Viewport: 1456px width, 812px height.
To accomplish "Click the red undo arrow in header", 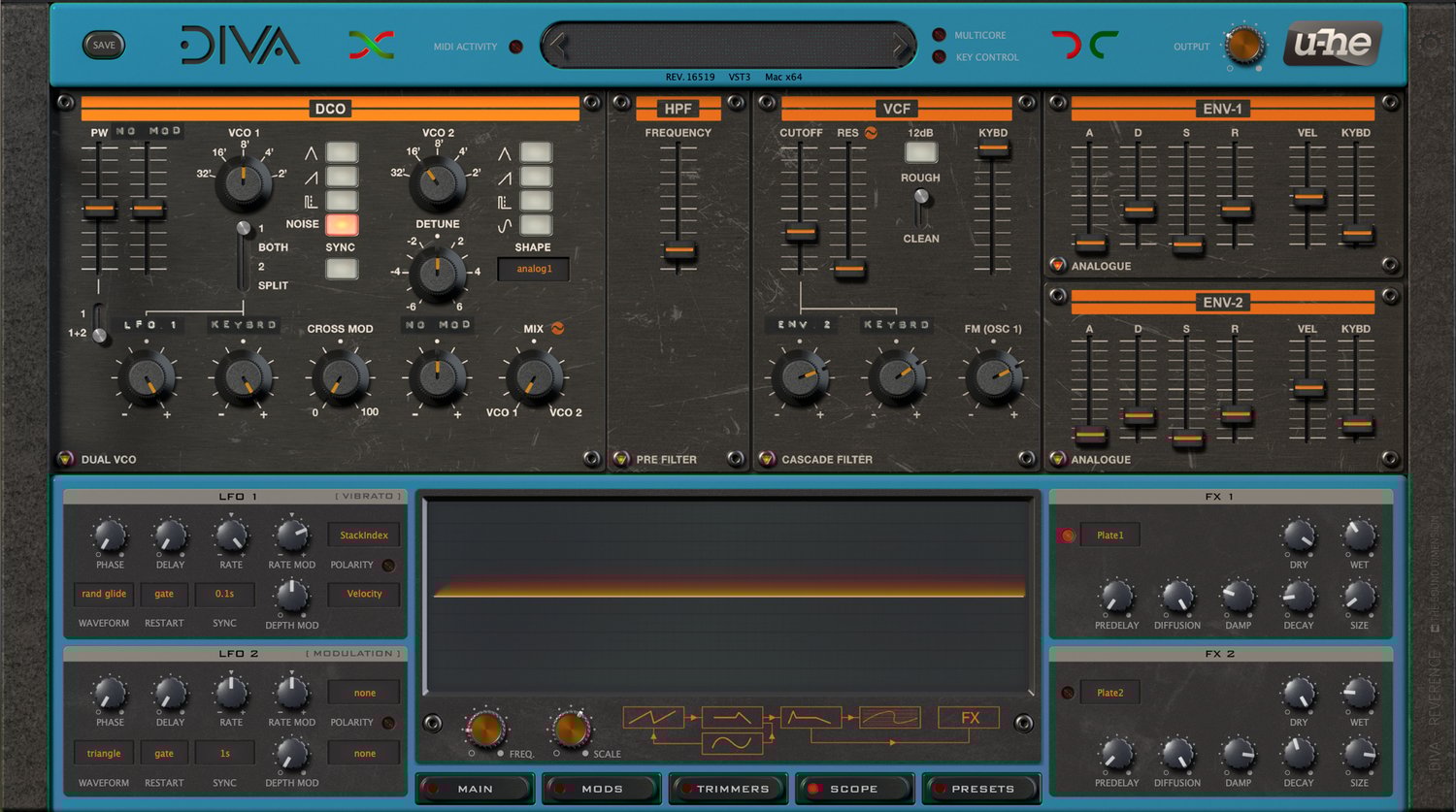I will point(1066,45).
